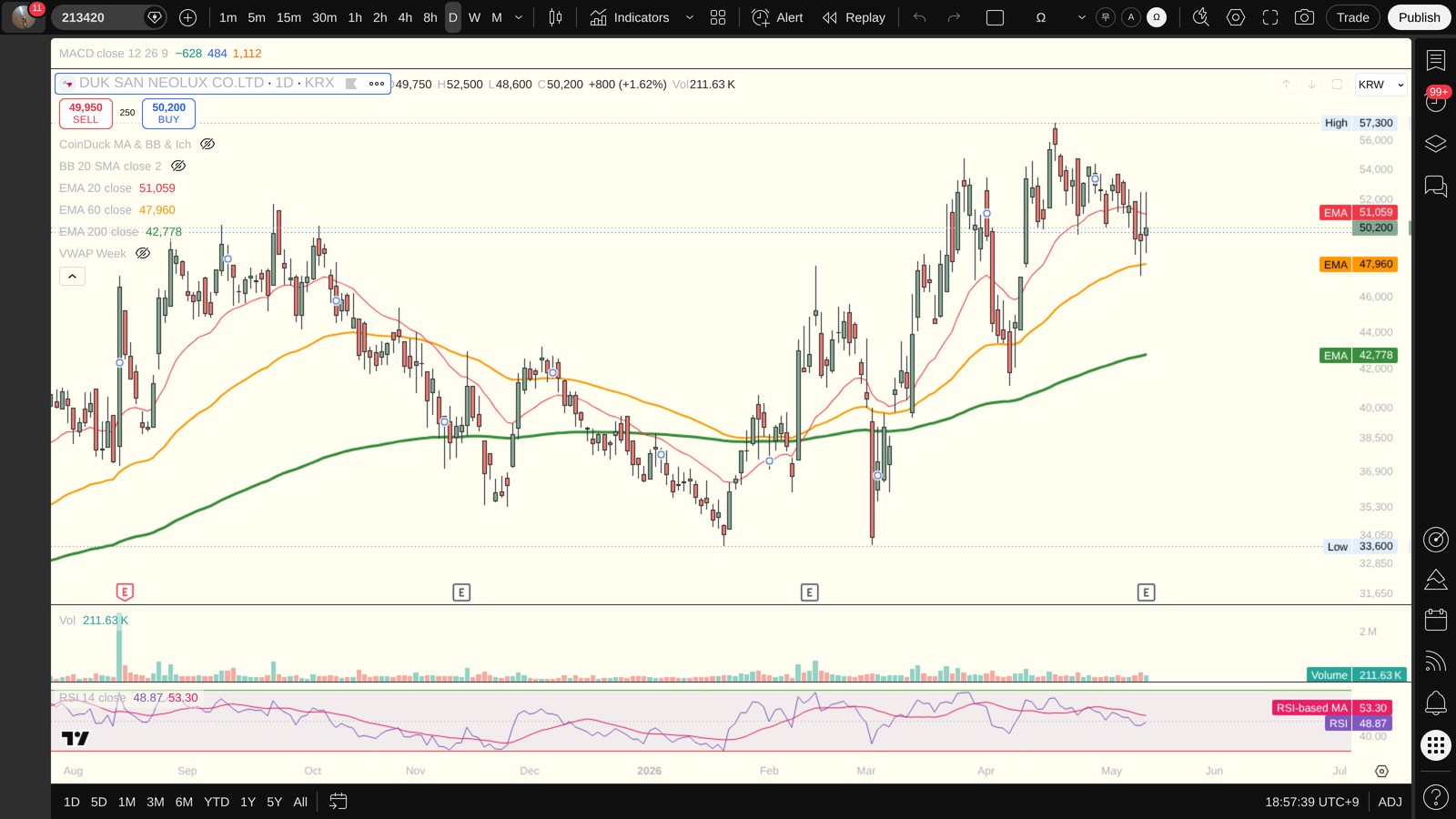Screen dimensions: 1456x819
Task: Switch range to 6M
Action: pos(184,802)
